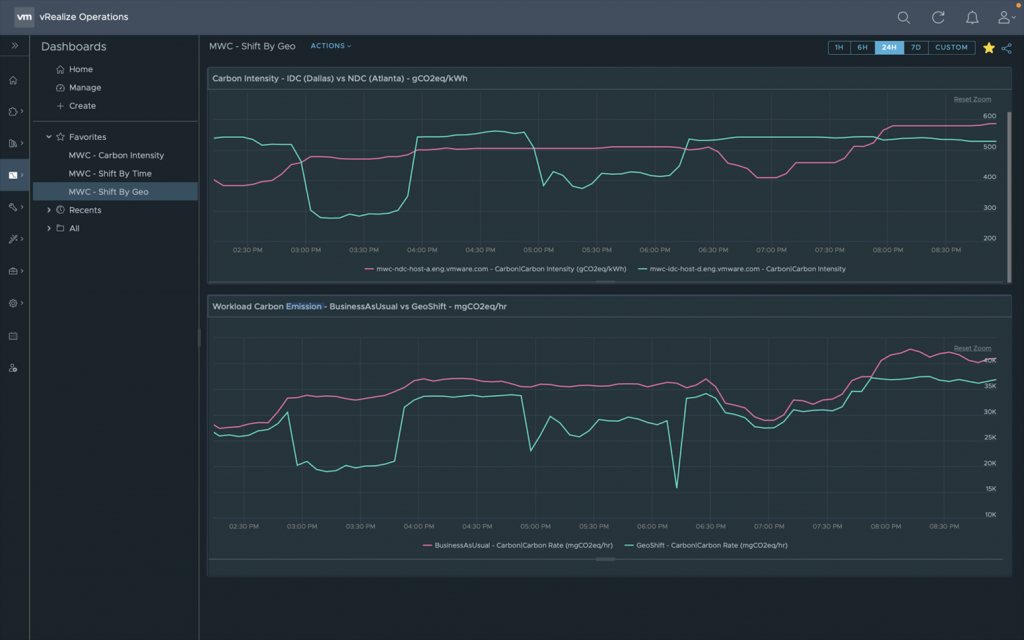Image resolution: width=1024 pixels, height=640 pixels.
Task: Open the user account menu
Action: tap(1005, 17)
